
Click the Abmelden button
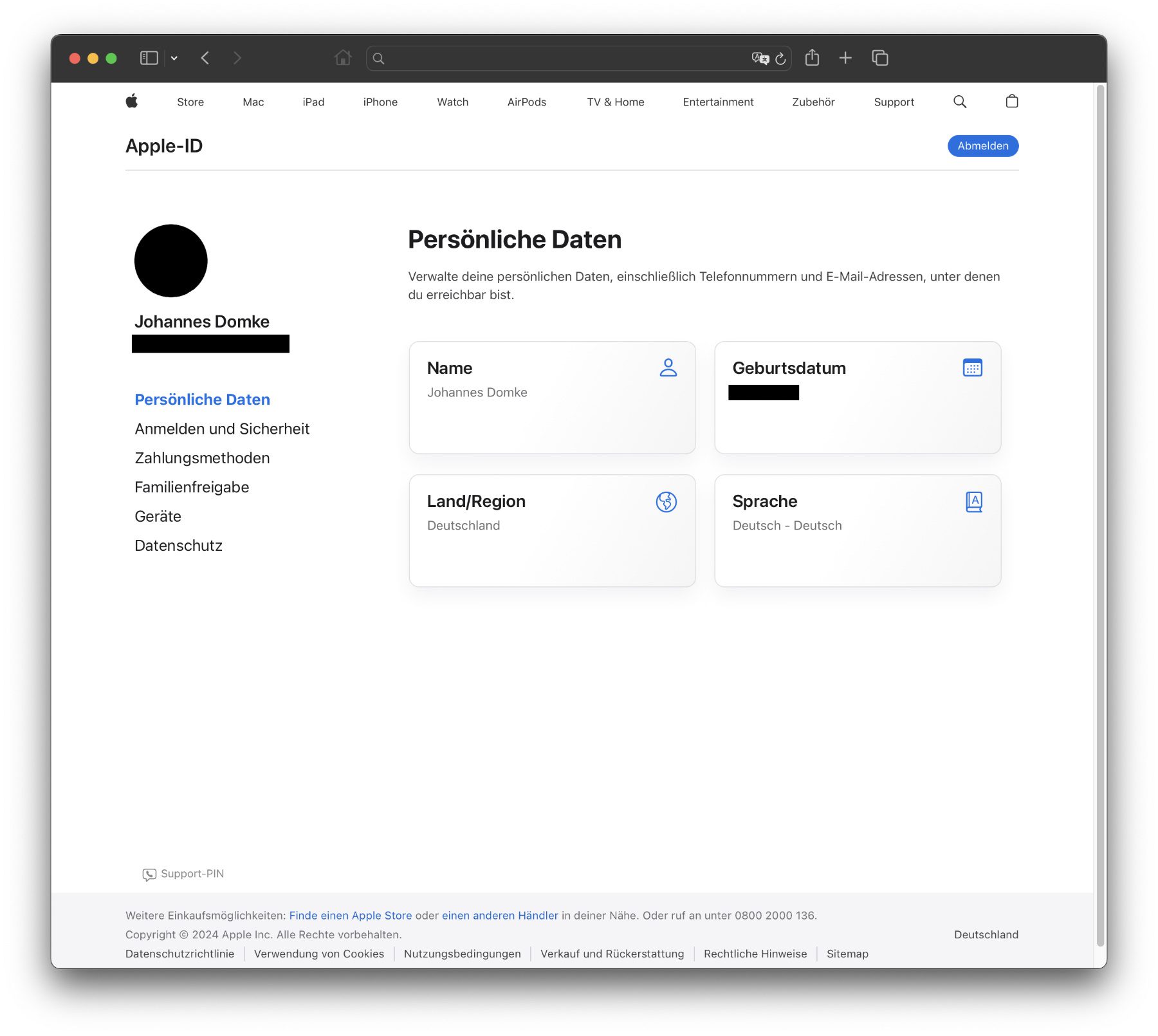pos(982,146)
